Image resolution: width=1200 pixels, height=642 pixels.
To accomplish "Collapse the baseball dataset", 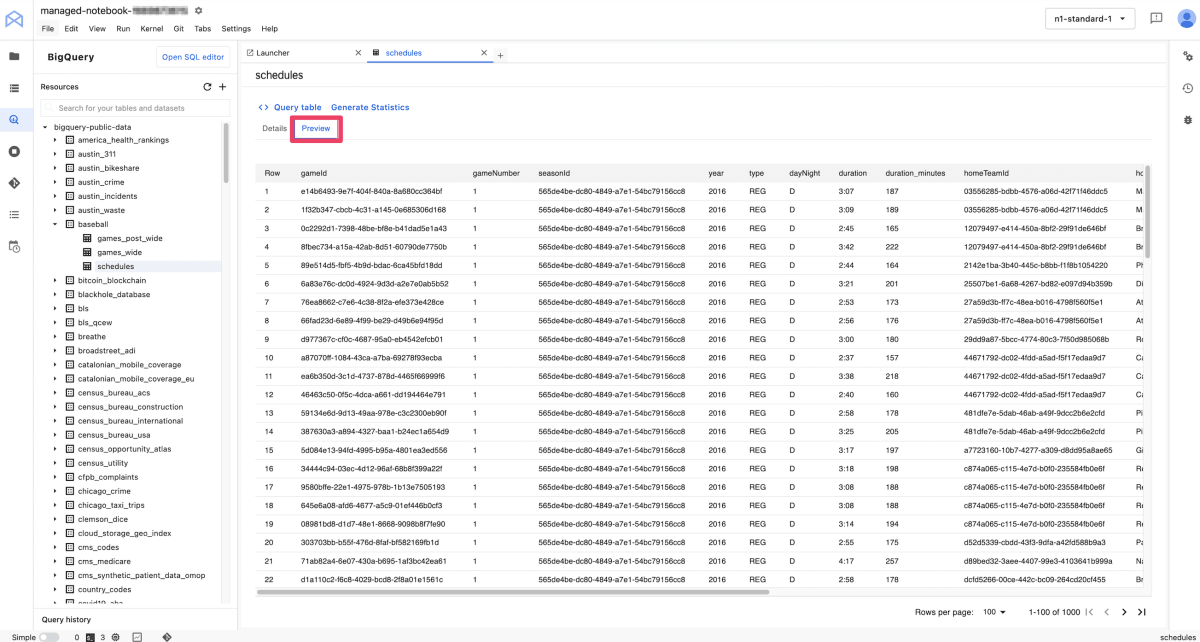I will (56, 225).
